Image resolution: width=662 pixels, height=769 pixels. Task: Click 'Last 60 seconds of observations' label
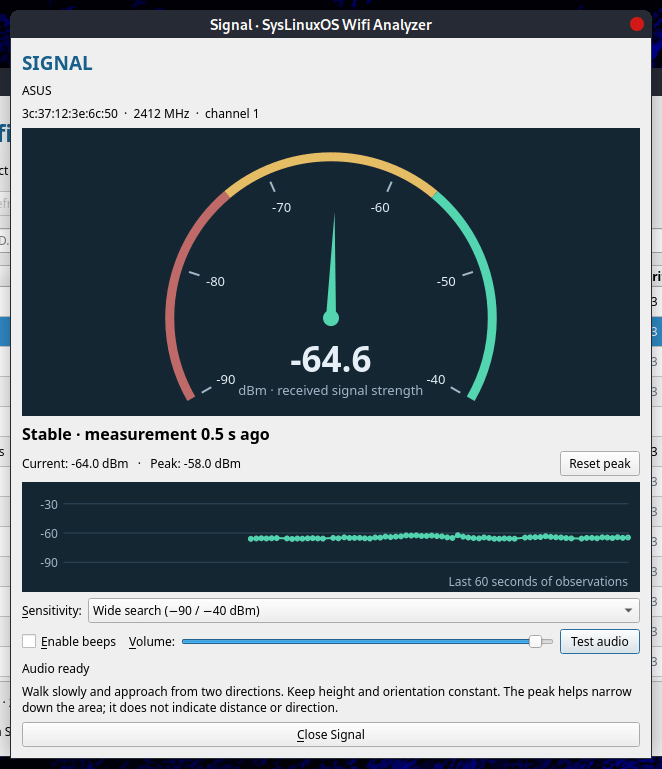pyautogui.click(x=538, y=582)
